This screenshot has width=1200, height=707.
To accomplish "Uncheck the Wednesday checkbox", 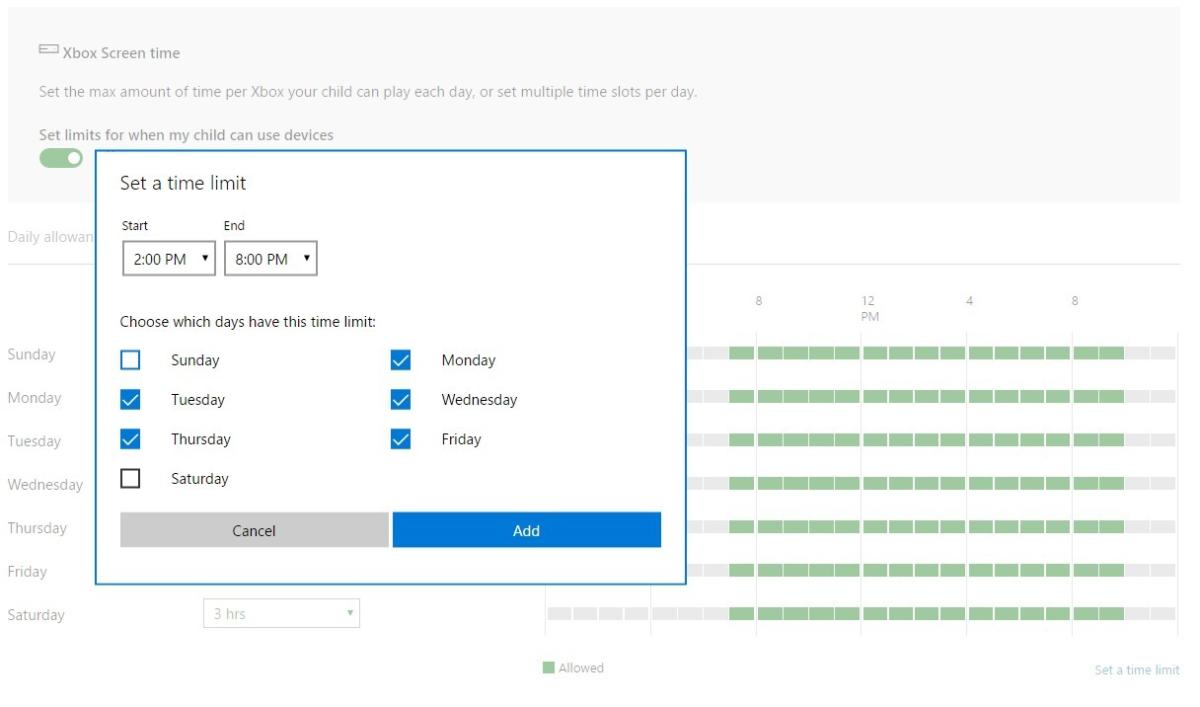I will (401, 400).
